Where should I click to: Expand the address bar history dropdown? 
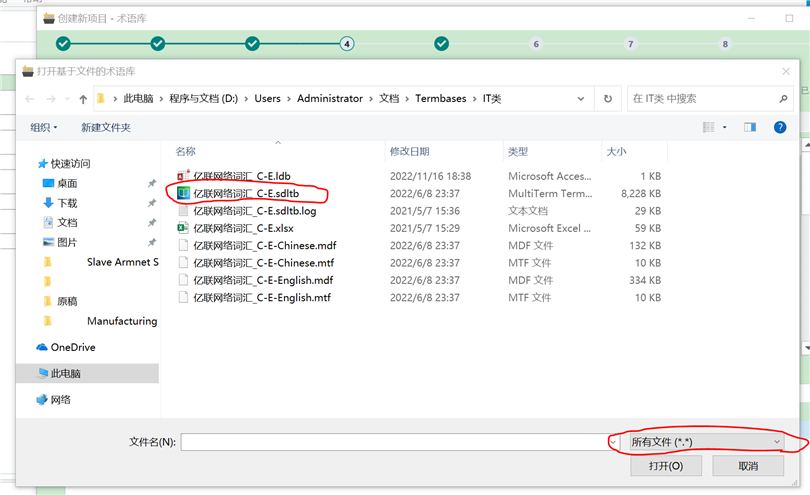pyautogui.click(x=581, y=99)
